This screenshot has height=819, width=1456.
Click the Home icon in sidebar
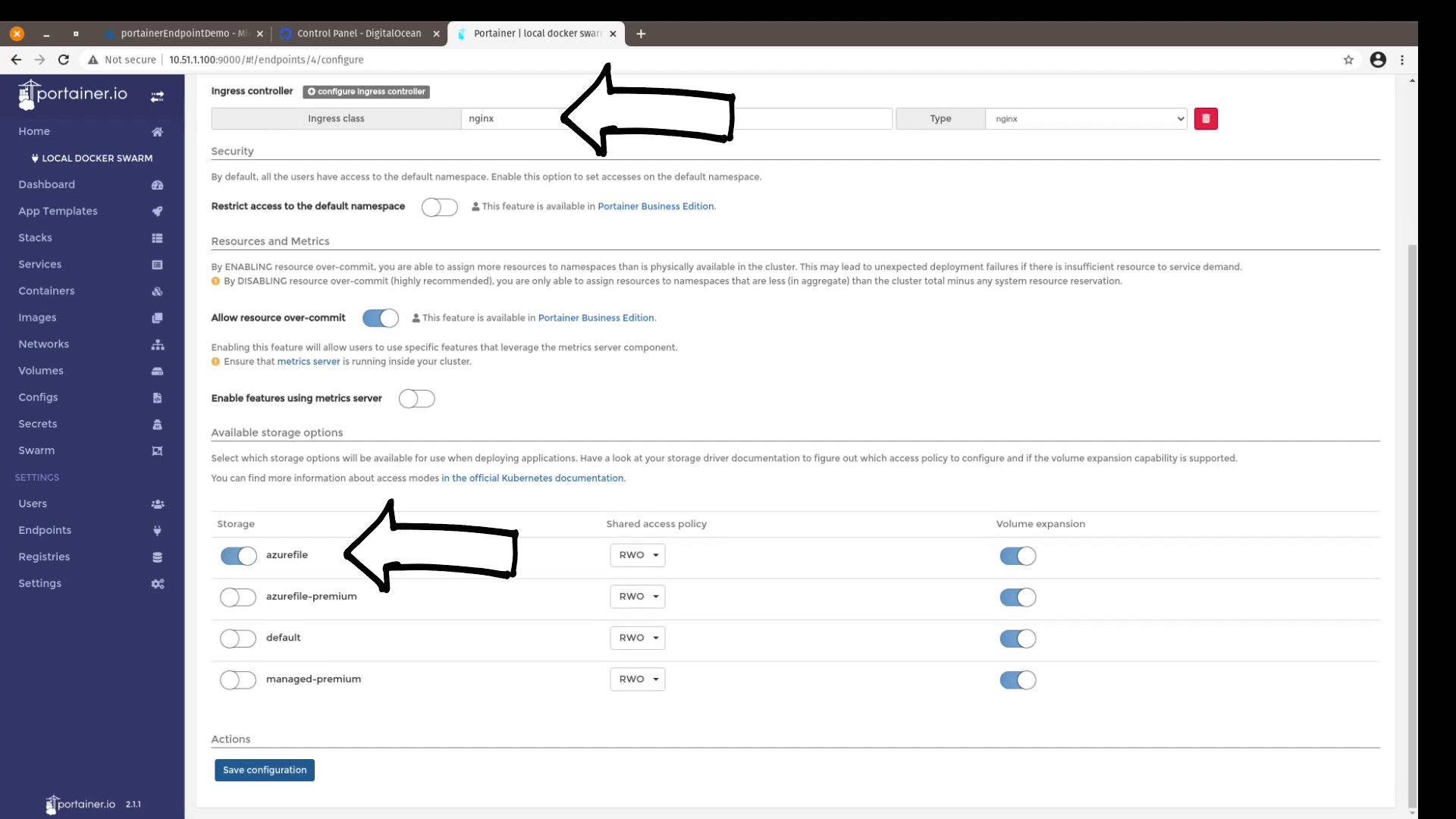[x=157, y=132]
